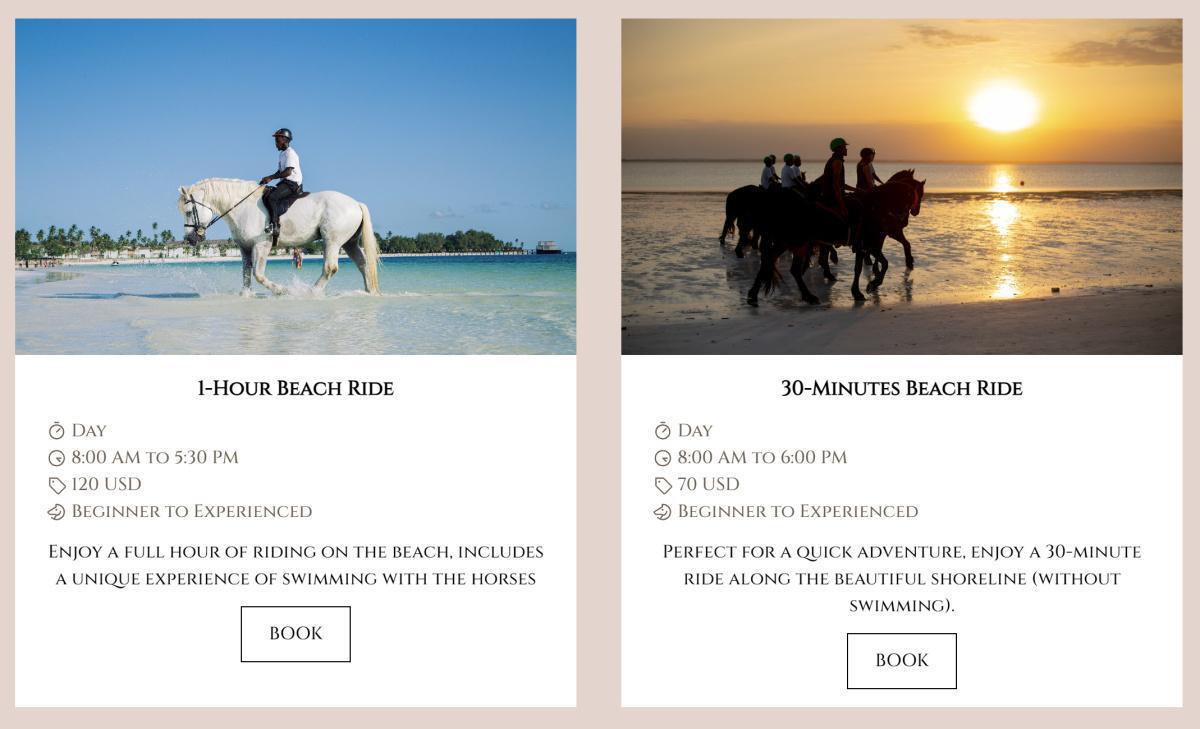Click the clock icon beside 8:00 AM to 5:30 PM
Screen dimensions: 1200x729
(x=56, y=458)
